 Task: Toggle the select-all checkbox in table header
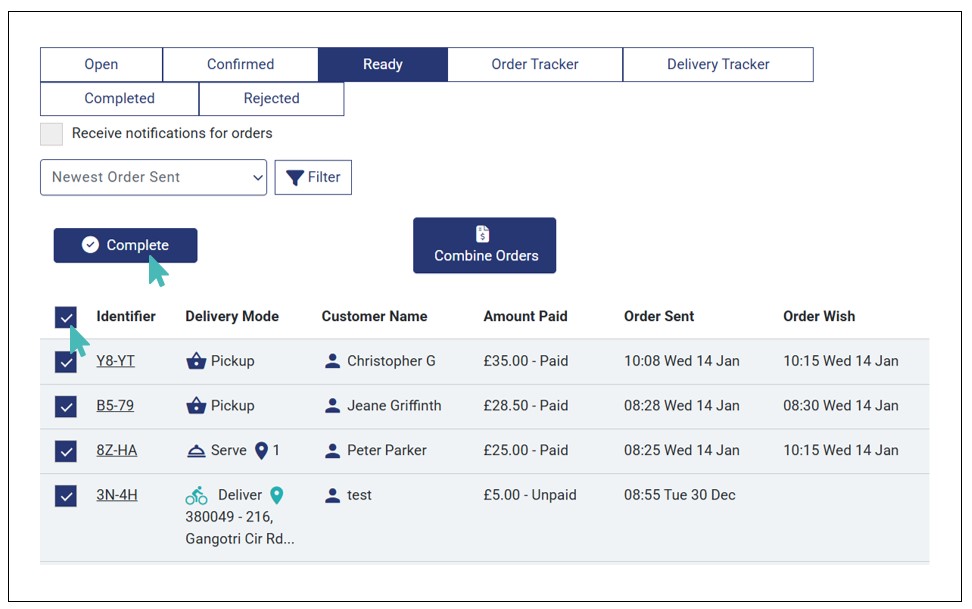coord(66,317)
